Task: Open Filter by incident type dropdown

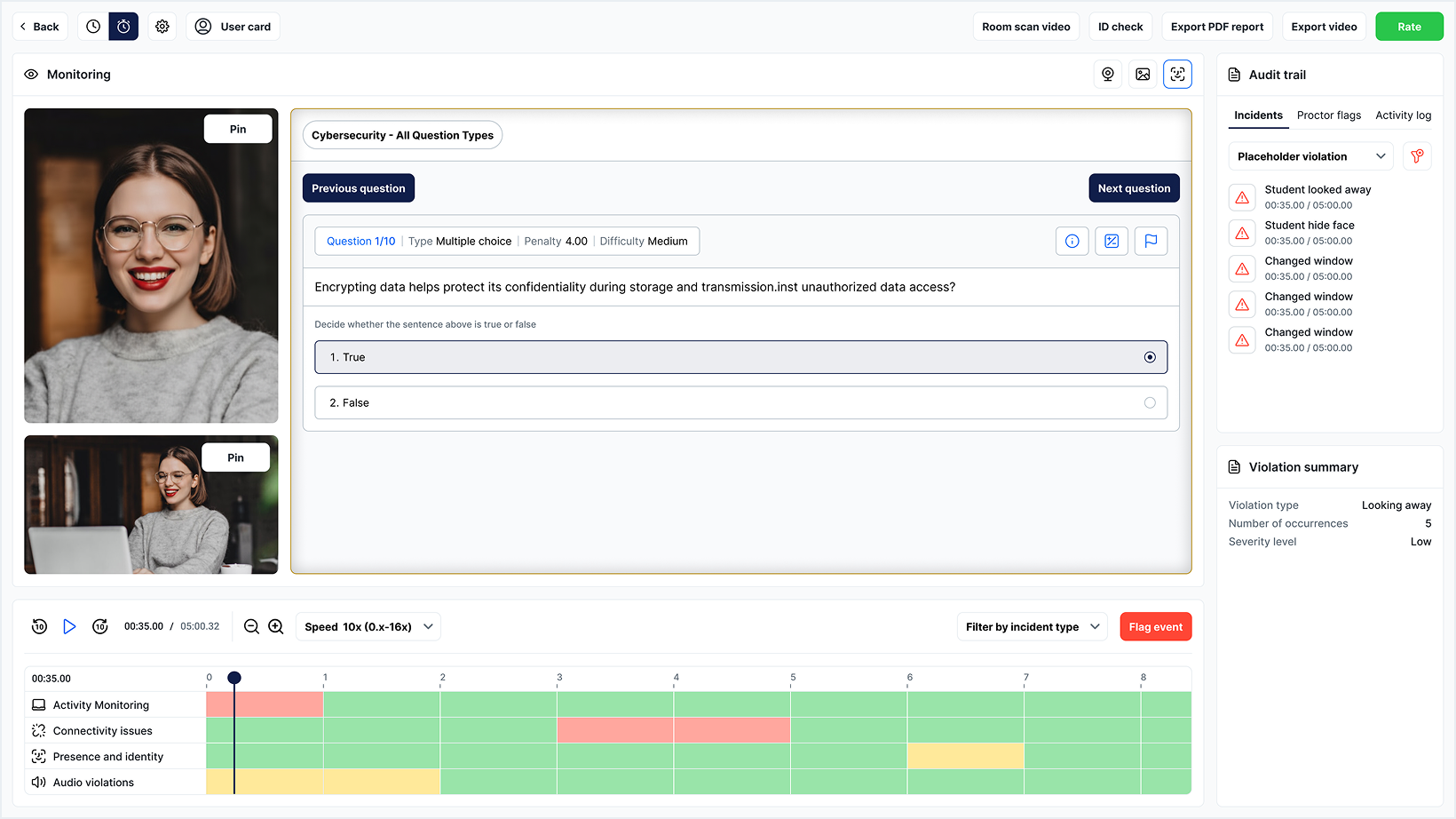Action: (1032, 626)
